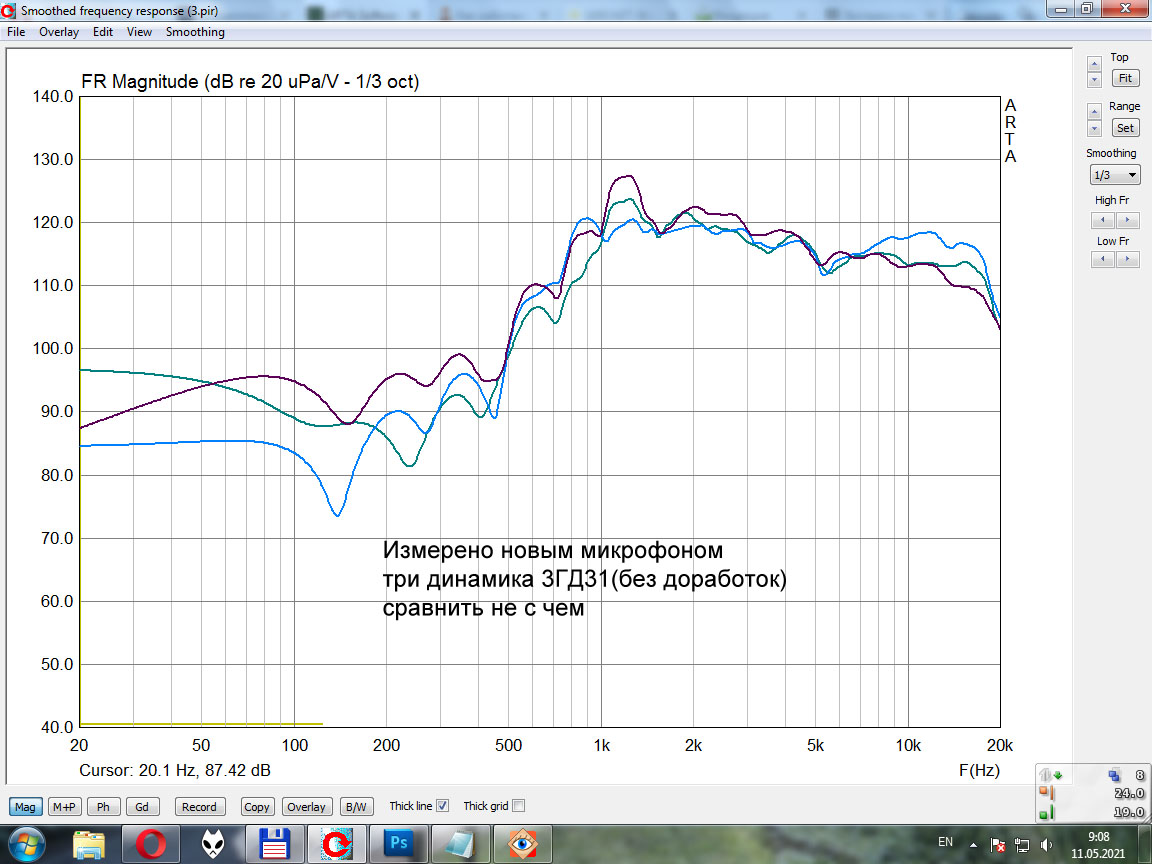This screenshot has height=864, width=1152.
Task: Click the annotation 'сравнить не с чем'
Action: (x=483, y=608)
